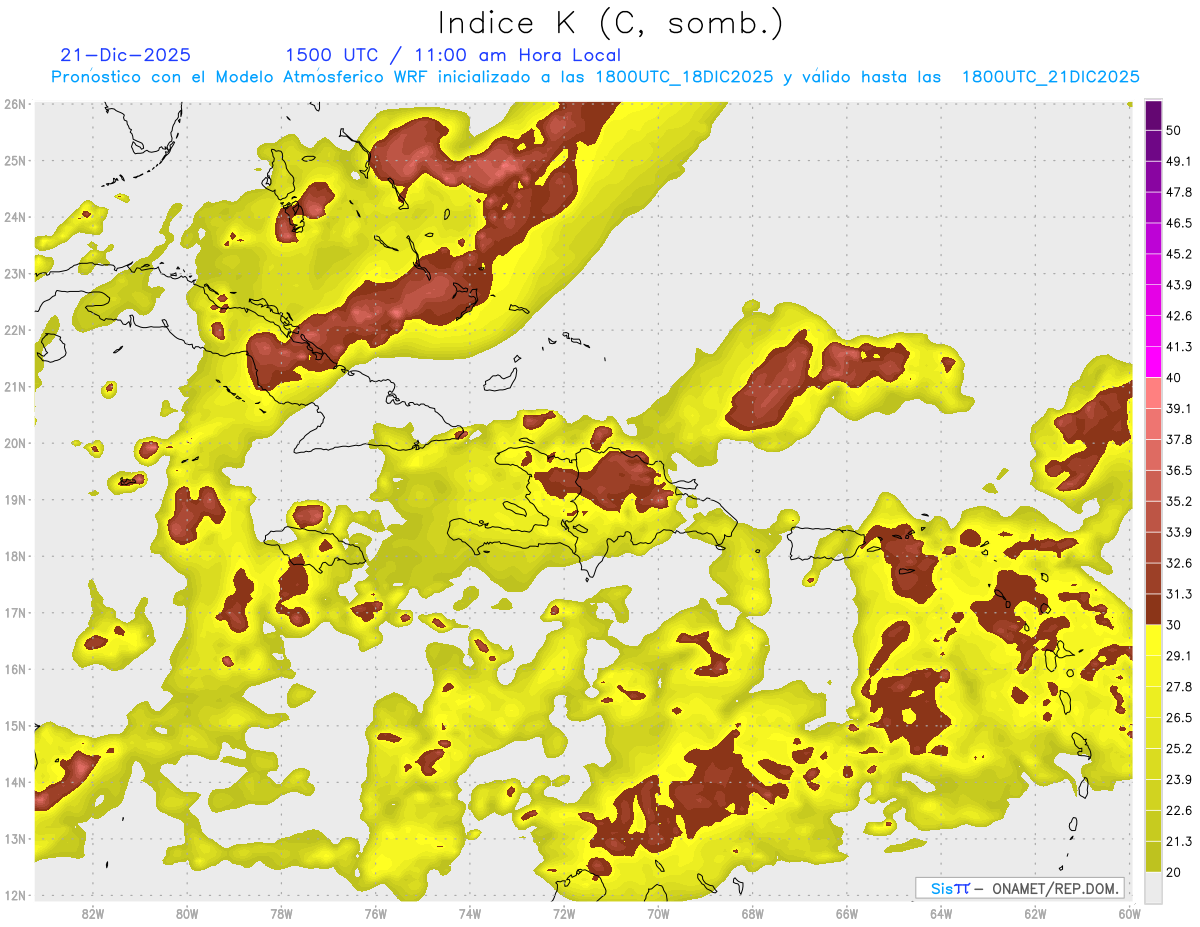
Task: Click the bright yellow swatch between 29.1 and 30
Action: coord(1154,640)
